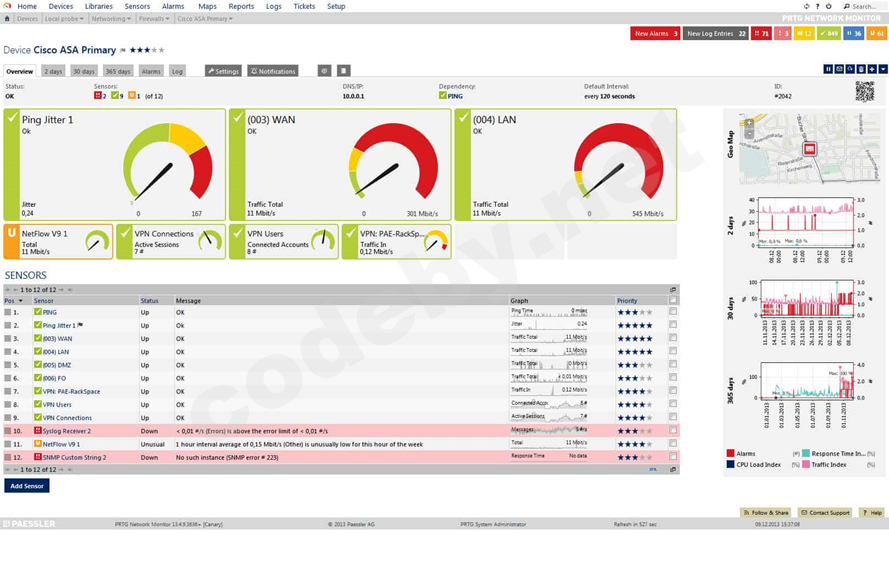Click the plus icon in device toolbar
The width and height of the screenshot is (889, 568).
[872, 69]
